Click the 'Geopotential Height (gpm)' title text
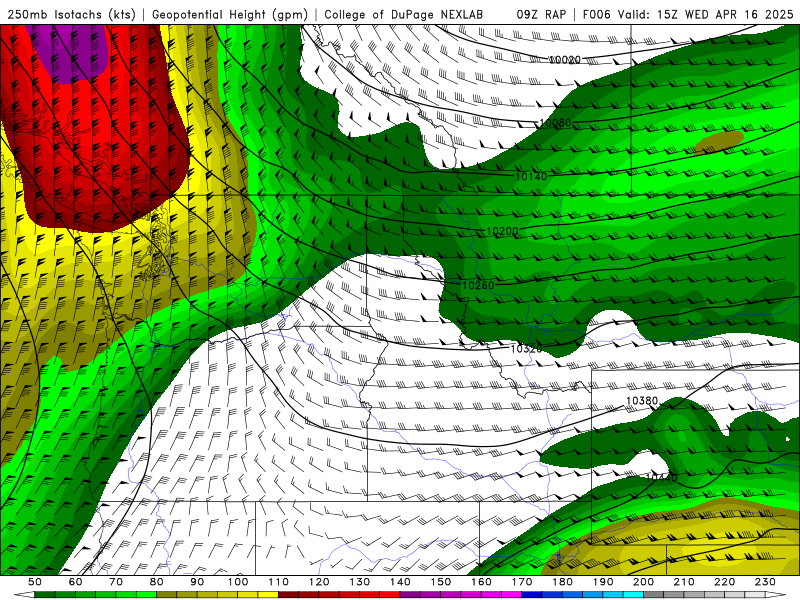Screen dimensions: 800x600 point(230,14)
